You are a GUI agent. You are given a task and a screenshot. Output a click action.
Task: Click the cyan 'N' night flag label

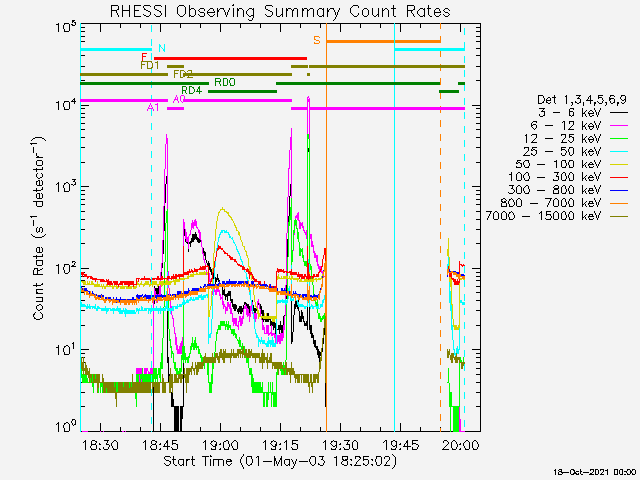click(162, 49)
